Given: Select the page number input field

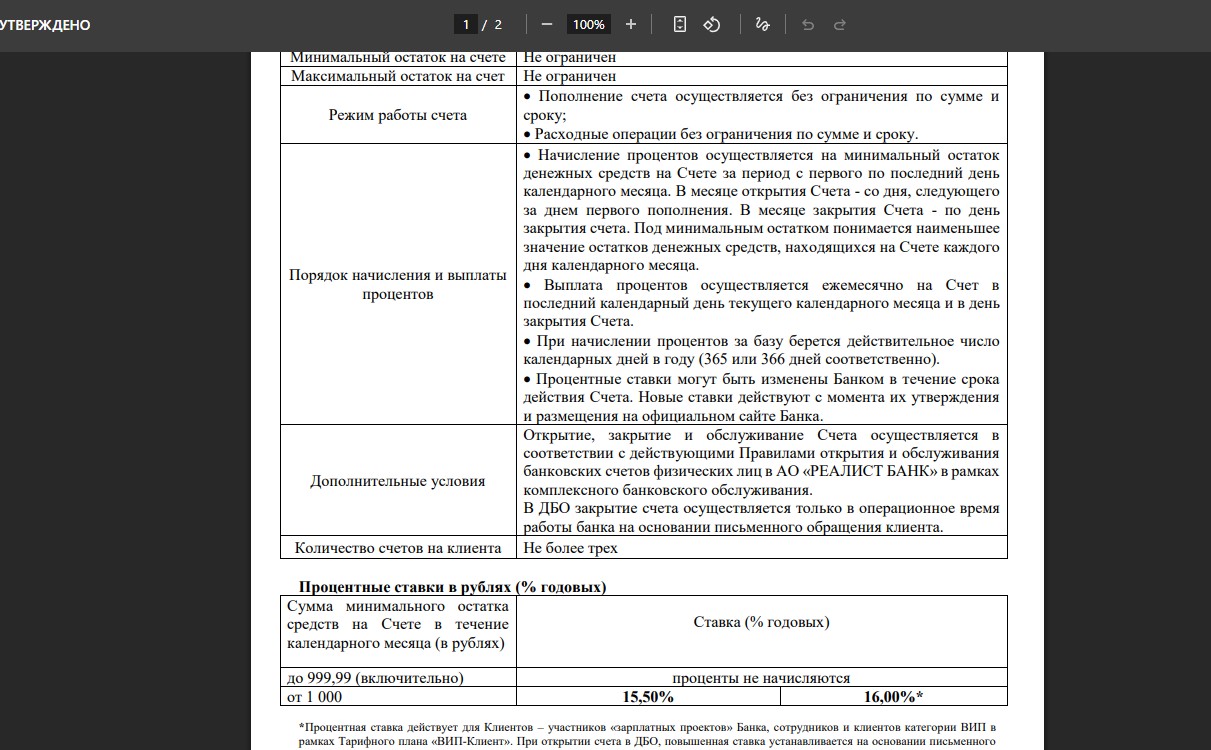Looking at the screenshot, I should point(465,24).
